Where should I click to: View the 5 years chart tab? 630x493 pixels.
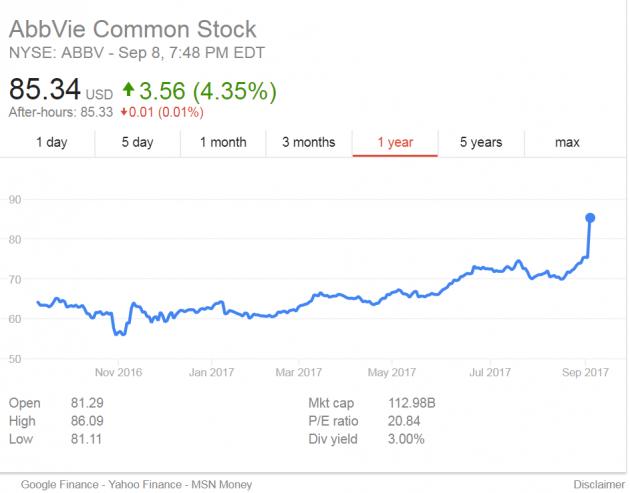click(481, 142)
